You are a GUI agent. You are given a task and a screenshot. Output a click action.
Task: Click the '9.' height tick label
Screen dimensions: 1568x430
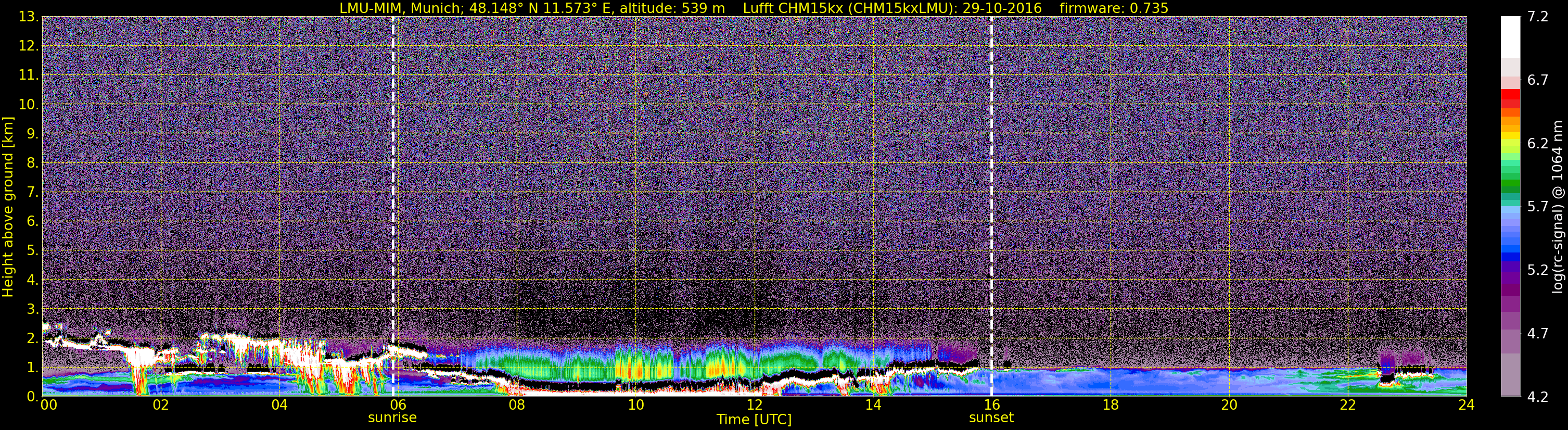[x=32, y=134]
